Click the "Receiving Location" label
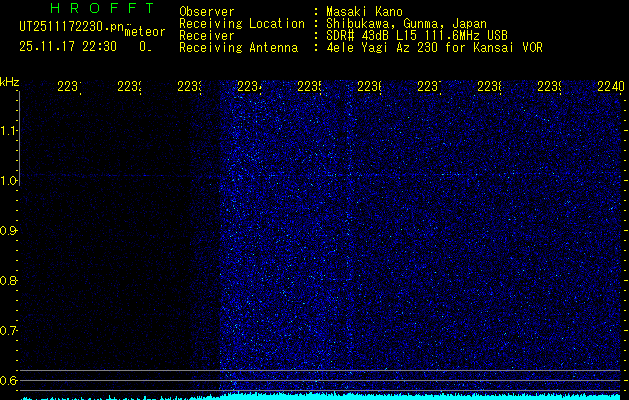The width and height of the screenshot is (629, 400). (x=242, y=24)
